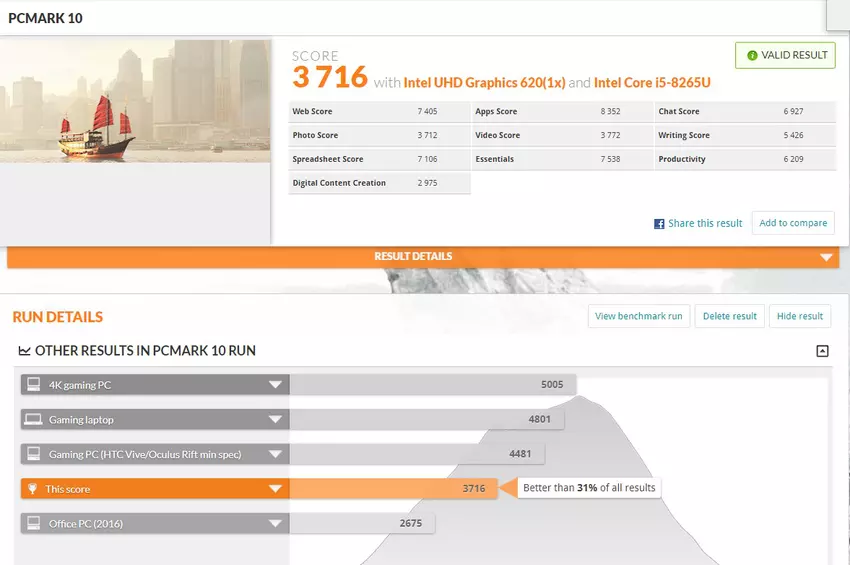Expand the Gaming laptop dropdown arrow
This screenshot has height=565, width=850.
click(274, 420)
